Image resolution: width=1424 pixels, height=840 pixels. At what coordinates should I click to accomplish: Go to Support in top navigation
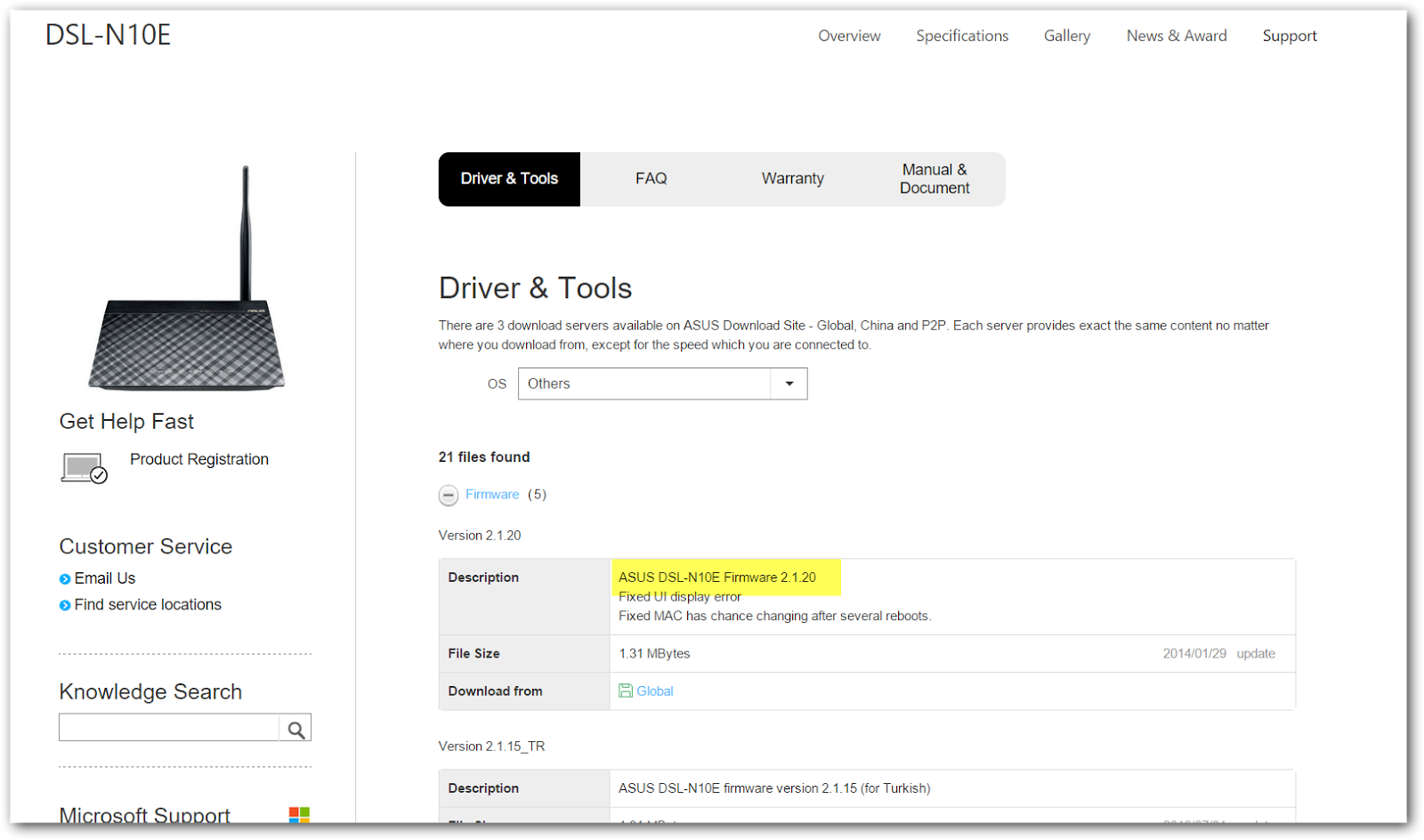point(1290,36)
